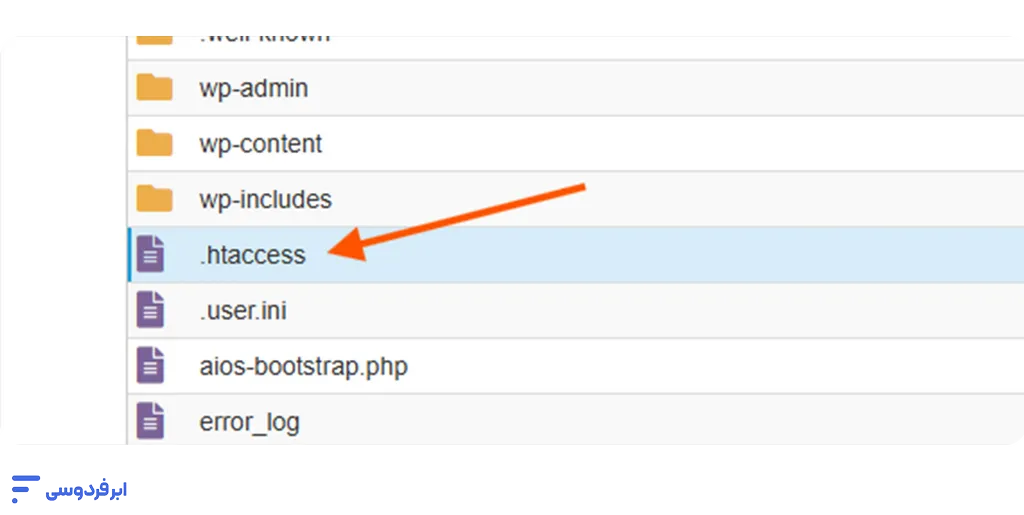
Task: Select the .htaccess file name
Action: (252, 255)
